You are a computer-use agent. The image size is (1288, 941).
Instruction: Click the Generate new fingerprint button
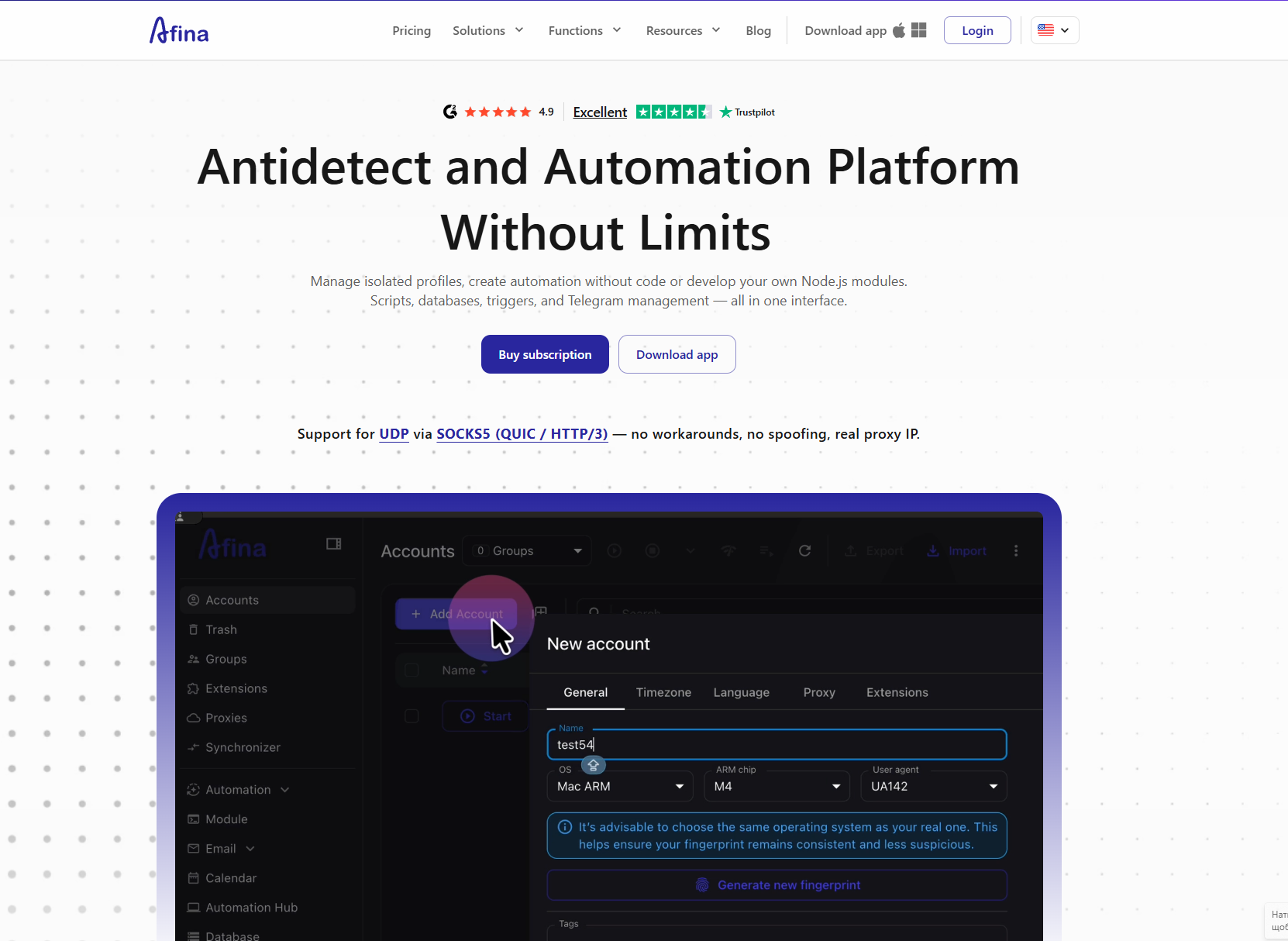(x=777, y=885)
